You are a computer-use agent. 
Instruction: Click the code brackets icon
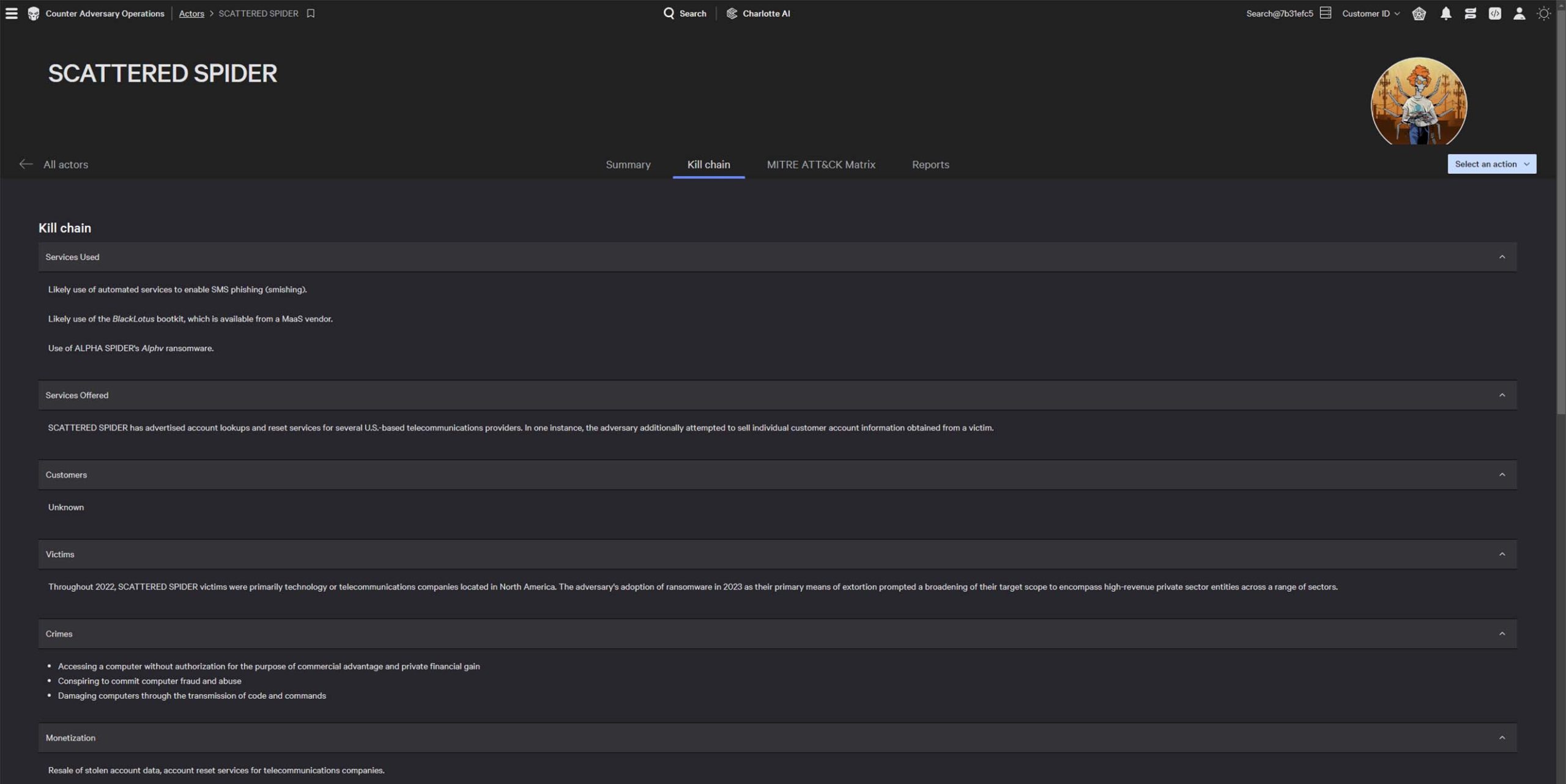point(1494,13)
